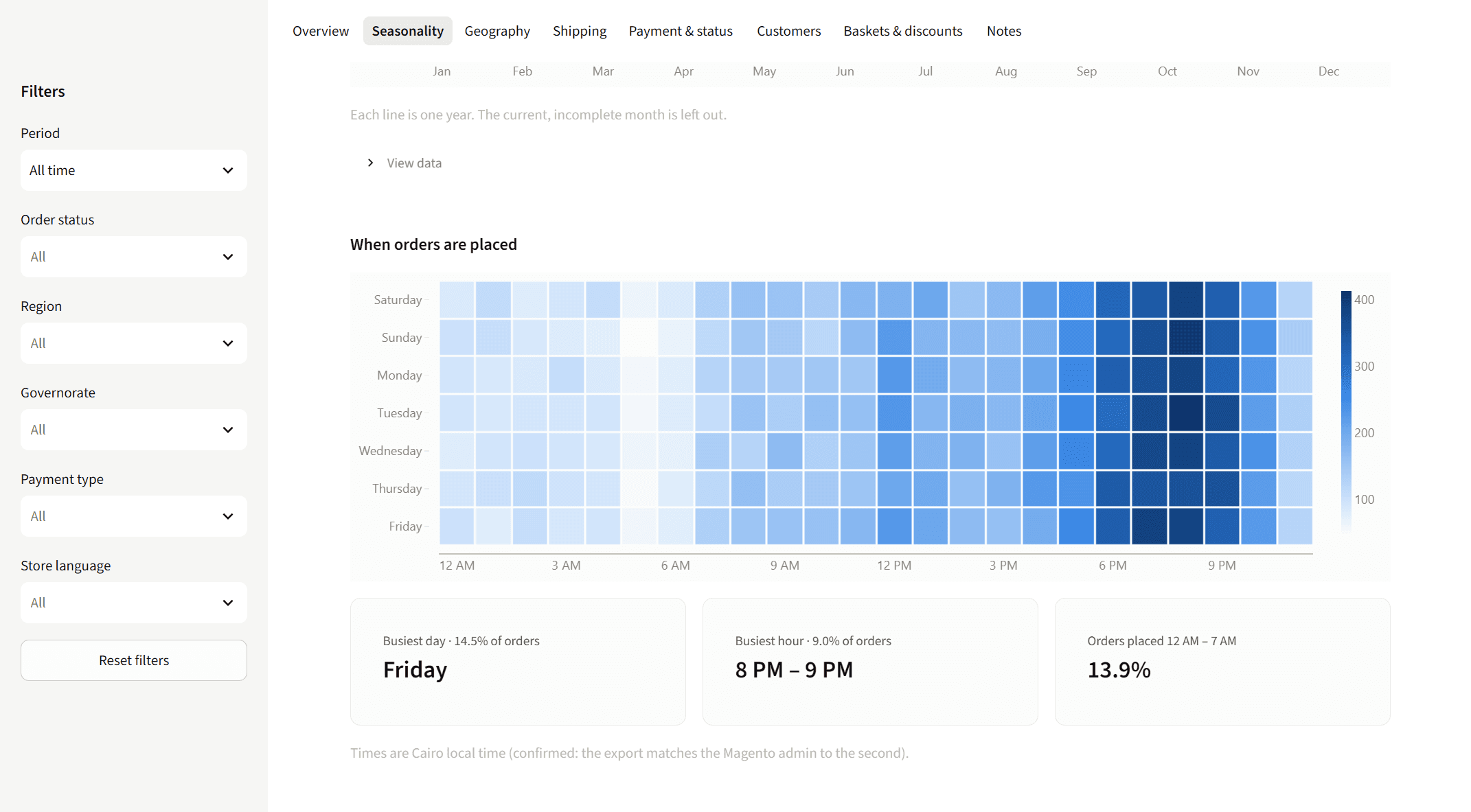Viewport: 1471px width, 812px height.
Task: Click the Filters heading
Action: pyautogui.click(x=43, y=91)
